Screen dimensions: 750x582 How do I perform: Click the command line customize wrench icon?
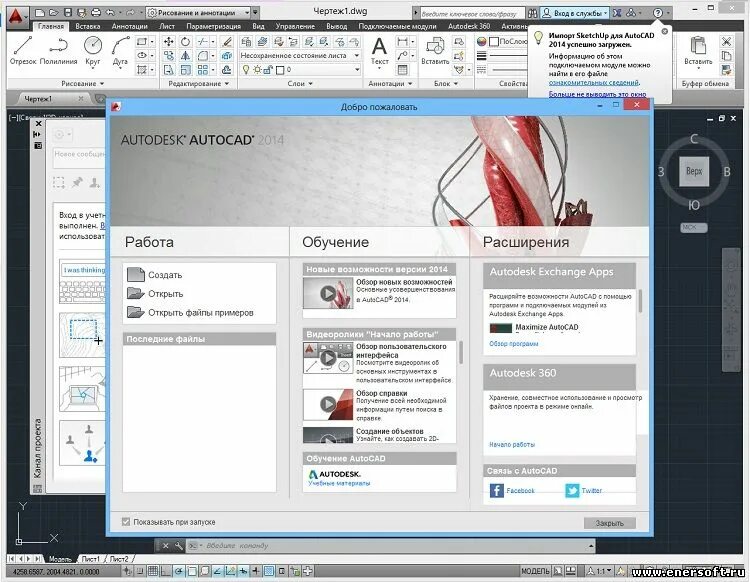pyautogui.click(x=178, y=546)
